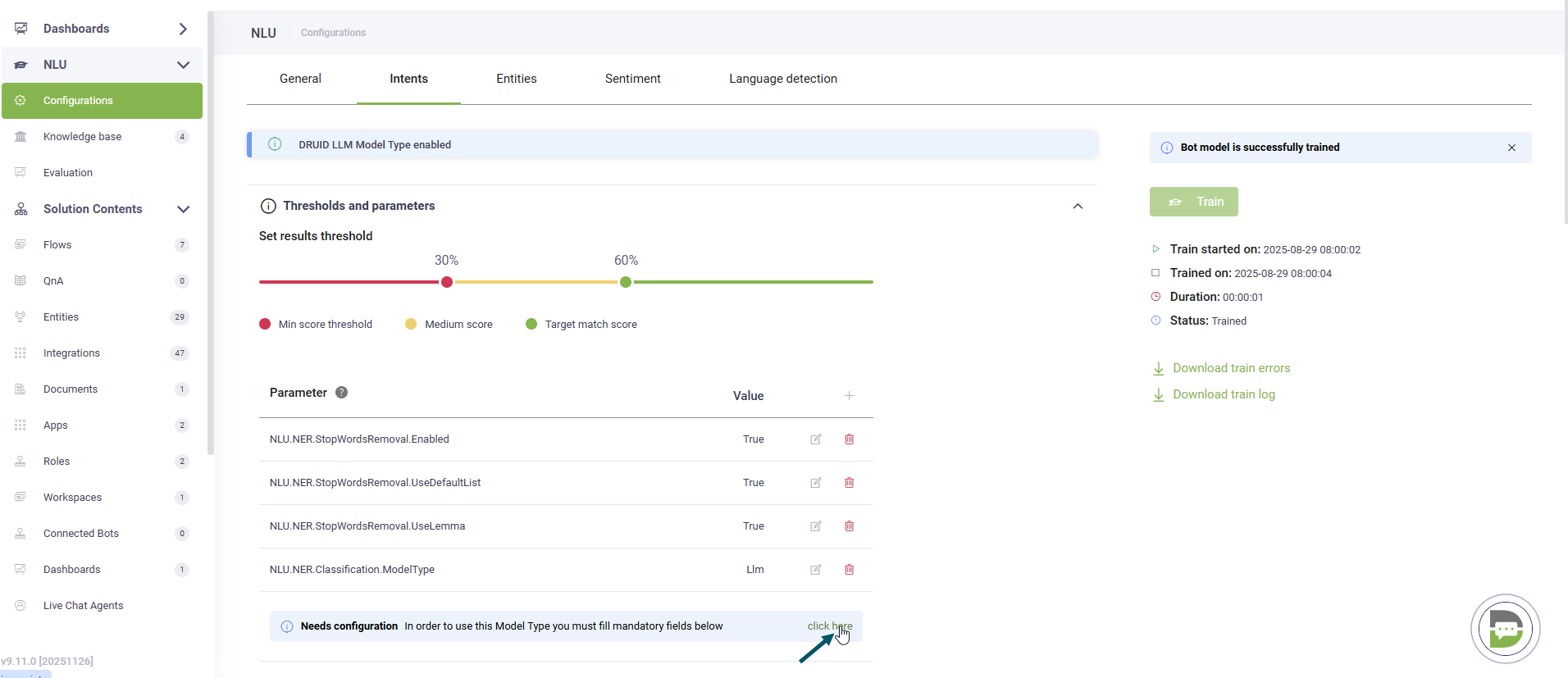
Task: Collapse the Solution Contents section
Action: tap(183, 209)
